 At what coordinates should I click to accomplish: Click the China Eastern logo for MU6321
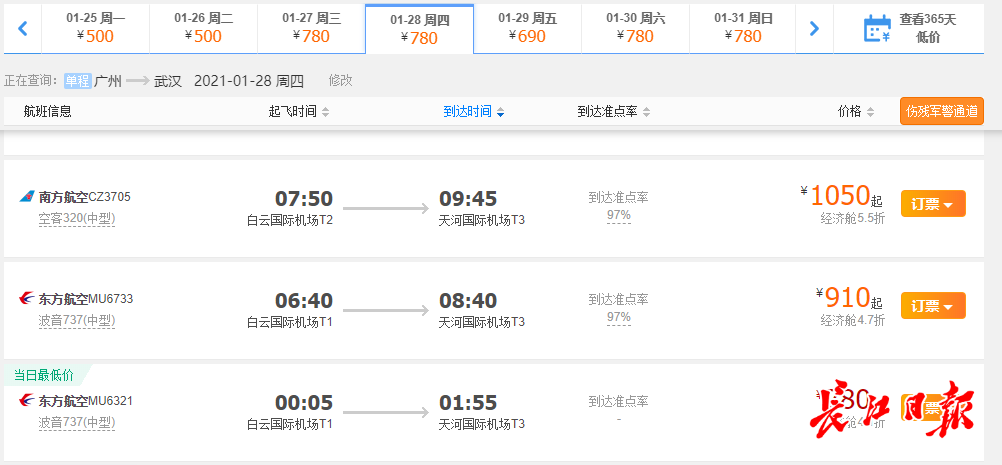(x=27, y=401)
